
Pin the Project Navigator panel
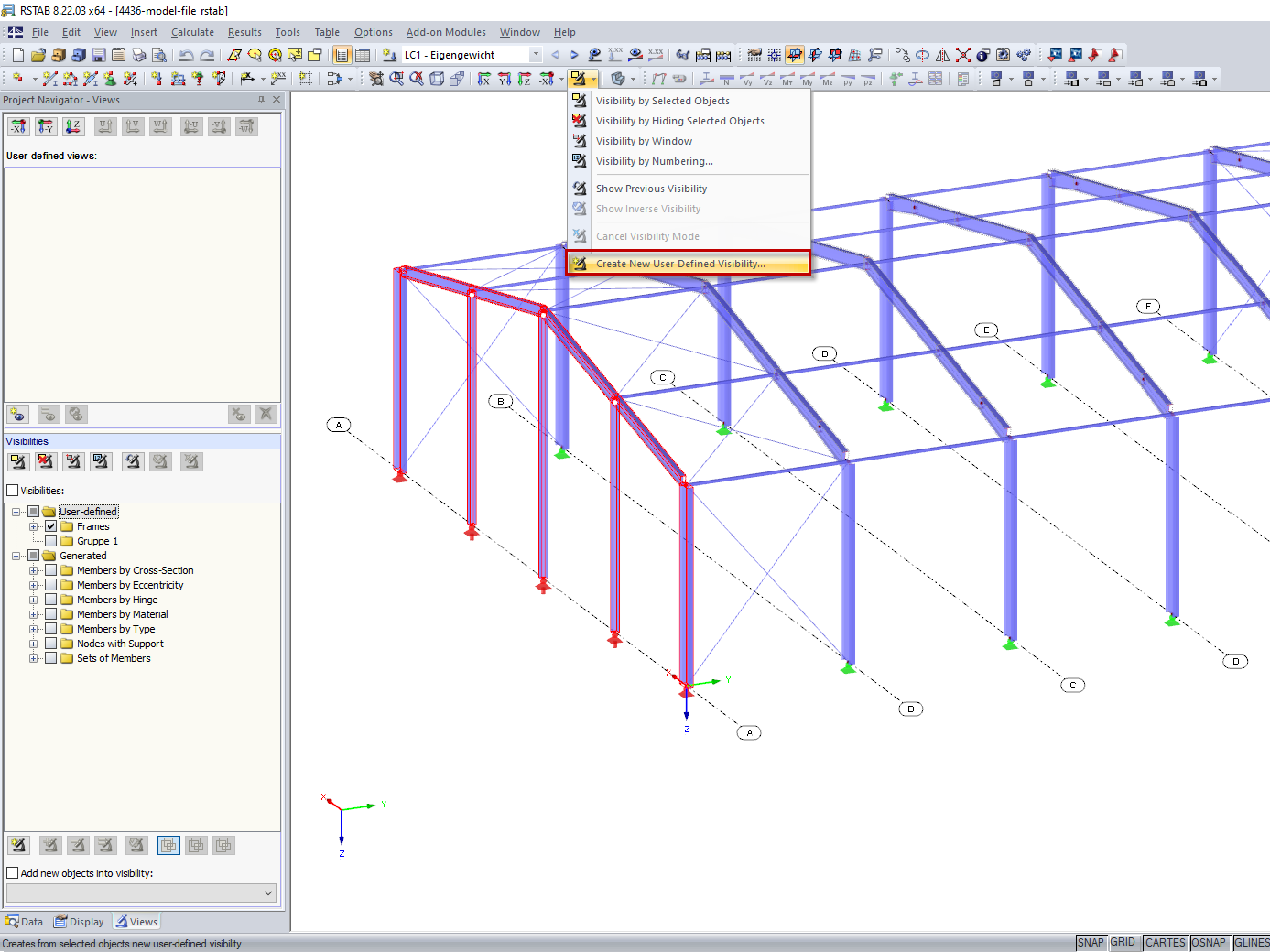click(x=261, y=100)
